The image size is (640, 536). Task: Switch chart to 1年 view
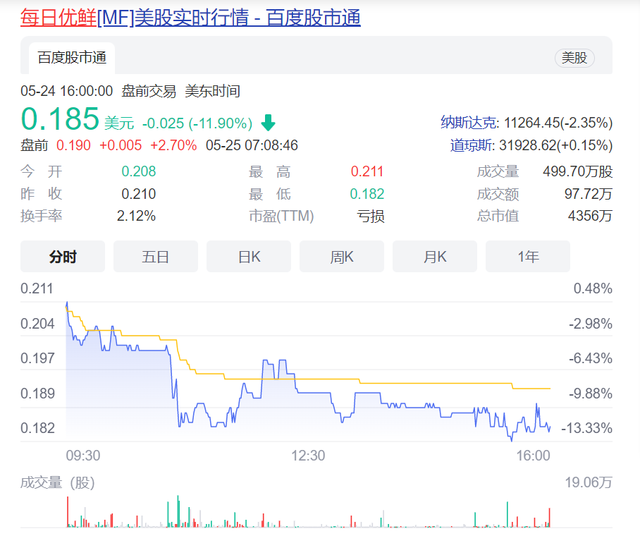[528, 256]
